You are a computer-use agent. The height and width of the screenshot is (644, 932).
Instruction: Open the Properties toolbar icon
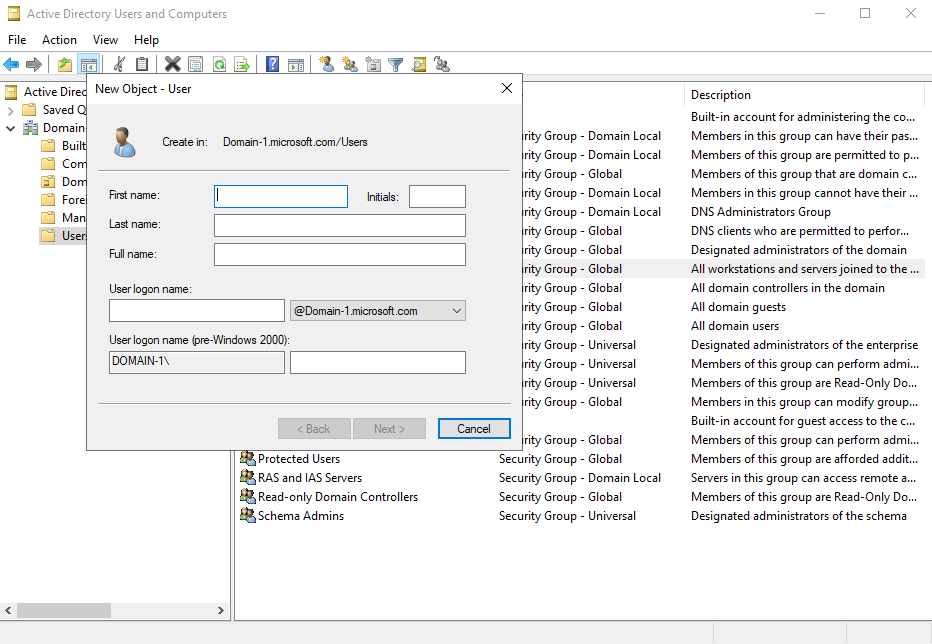pos(195,64)
